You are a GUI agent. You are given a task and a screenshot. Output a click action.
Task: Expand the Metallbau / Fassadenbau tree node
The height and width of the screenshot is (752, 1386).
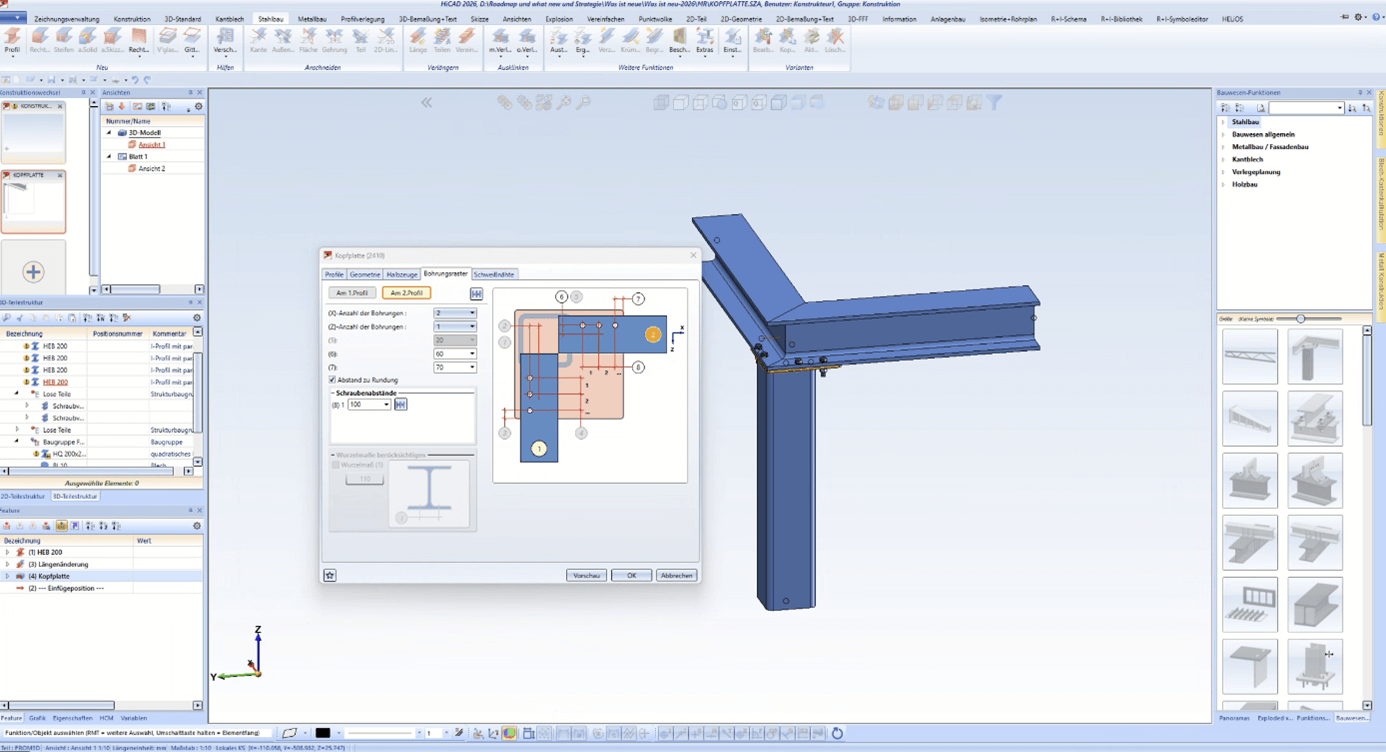click(1223, 147)
